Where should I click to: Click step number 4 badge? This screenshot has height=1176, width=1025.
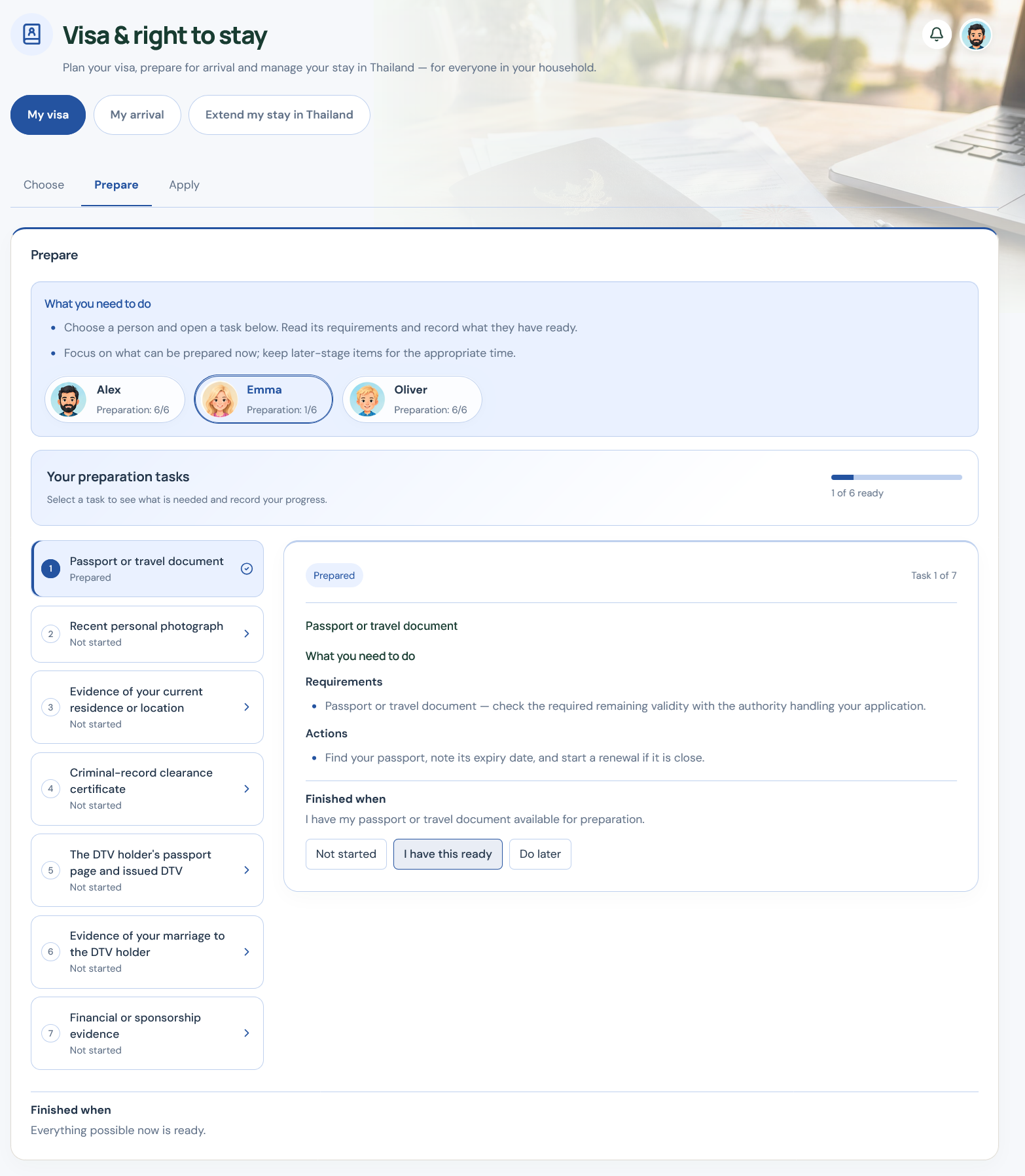pyautogui.click(x=50, y=788)
